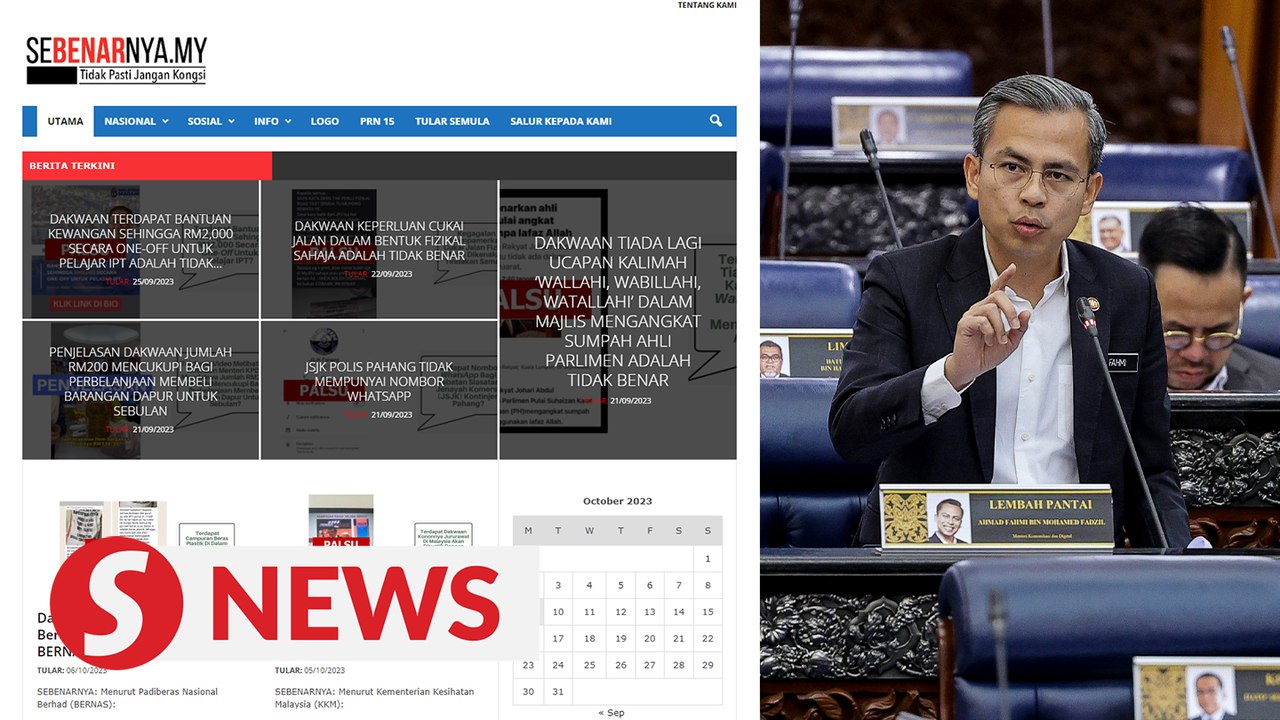Open JSJK Polis Pahang WhatsApp article

pyautogui.click(x=379, y=381)
